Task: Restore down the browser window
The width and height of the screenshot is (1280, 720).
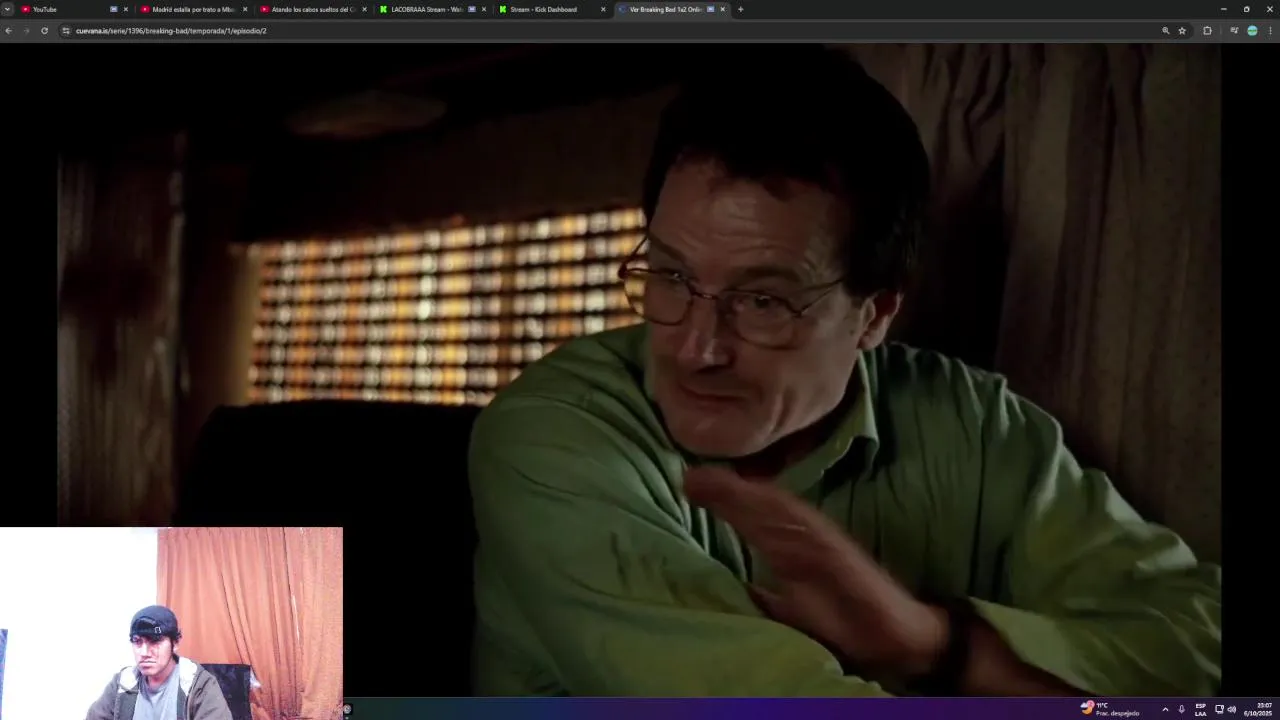Action: (x=1246, y=9)
